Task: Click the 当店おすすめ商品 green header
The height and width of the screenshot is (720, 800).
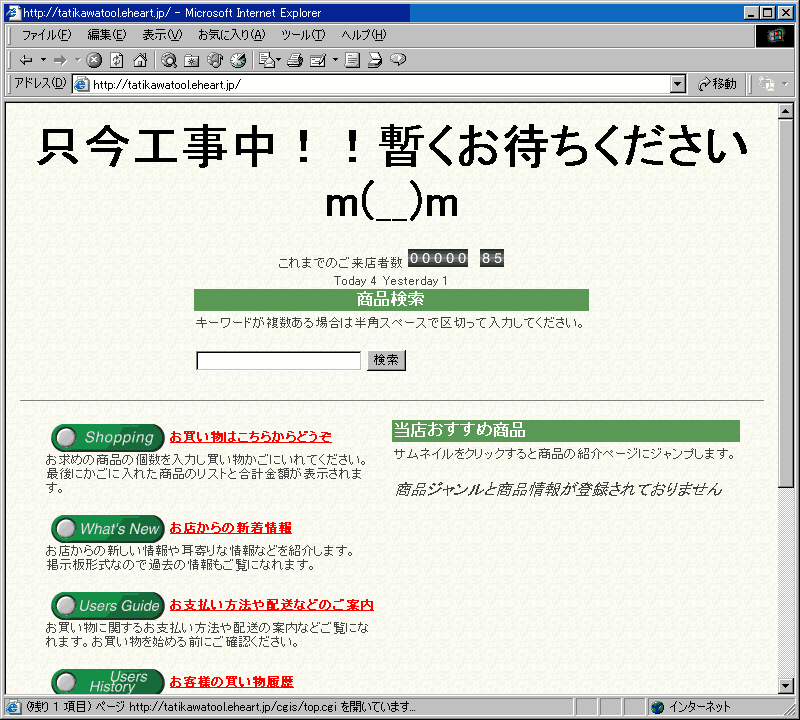Action: [566, 431]
